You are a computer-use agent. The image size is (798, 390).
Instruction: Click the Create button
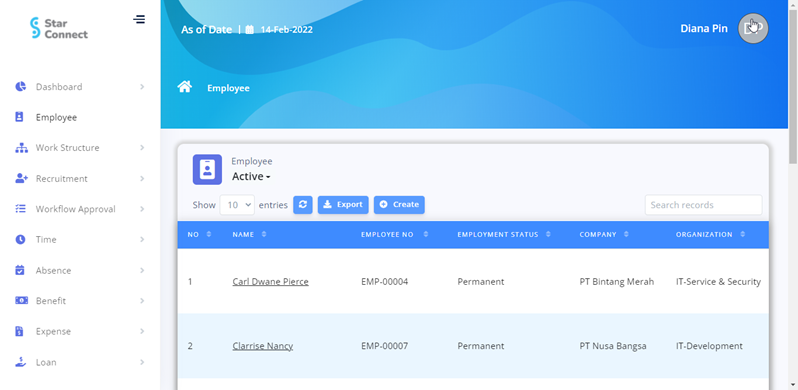point(399,205)
